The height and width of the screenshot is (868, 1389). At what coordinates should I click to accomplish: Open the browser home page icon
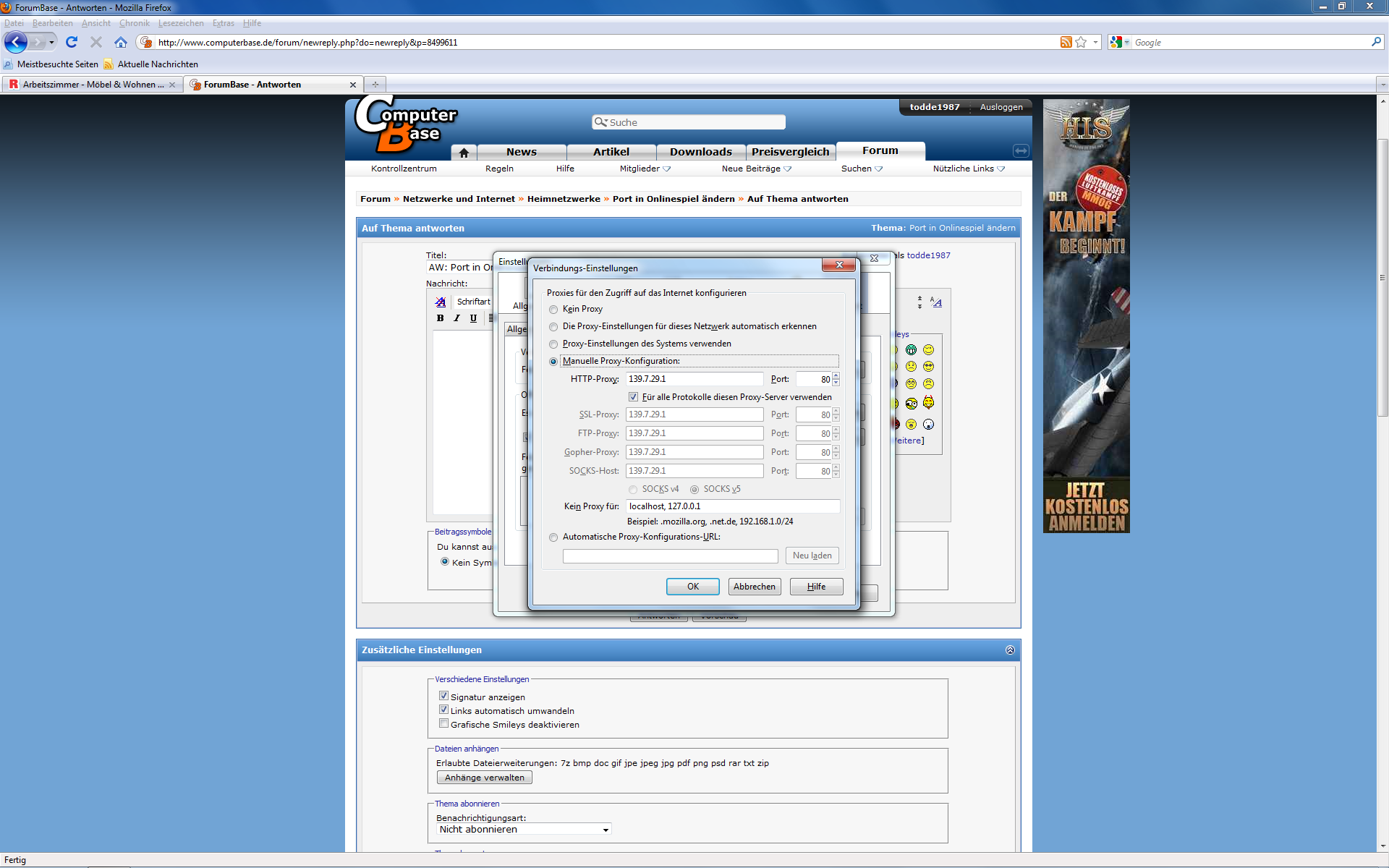[x=121, y=43]
